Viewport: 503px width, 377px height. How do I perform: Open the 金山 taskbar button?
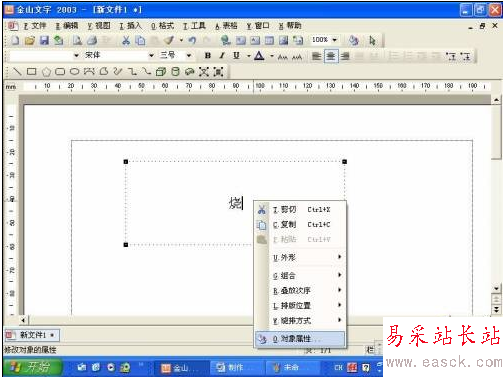point(181,368)
